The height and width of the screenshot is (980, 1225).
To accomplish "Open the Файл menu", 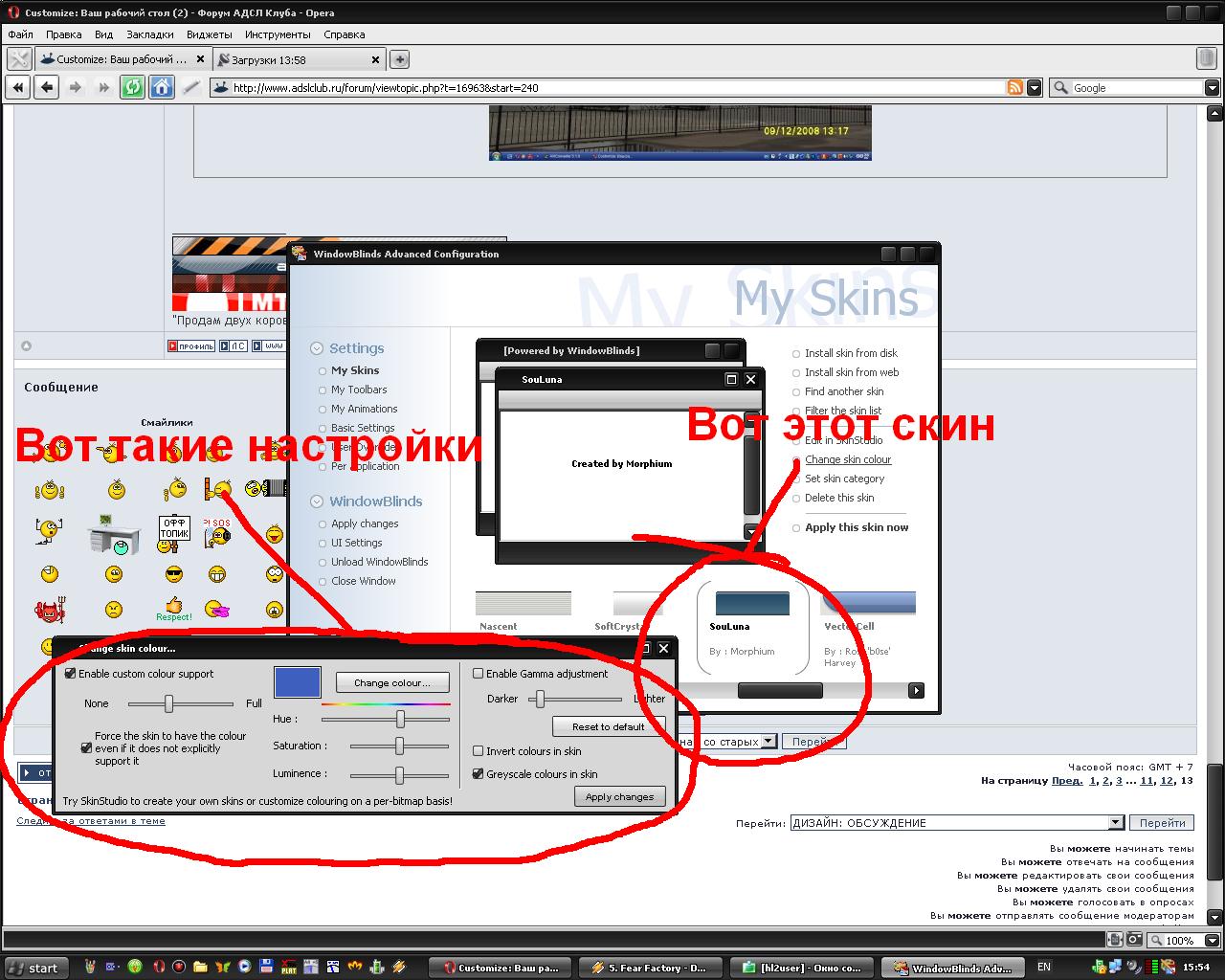I will [x=20, y=34].
